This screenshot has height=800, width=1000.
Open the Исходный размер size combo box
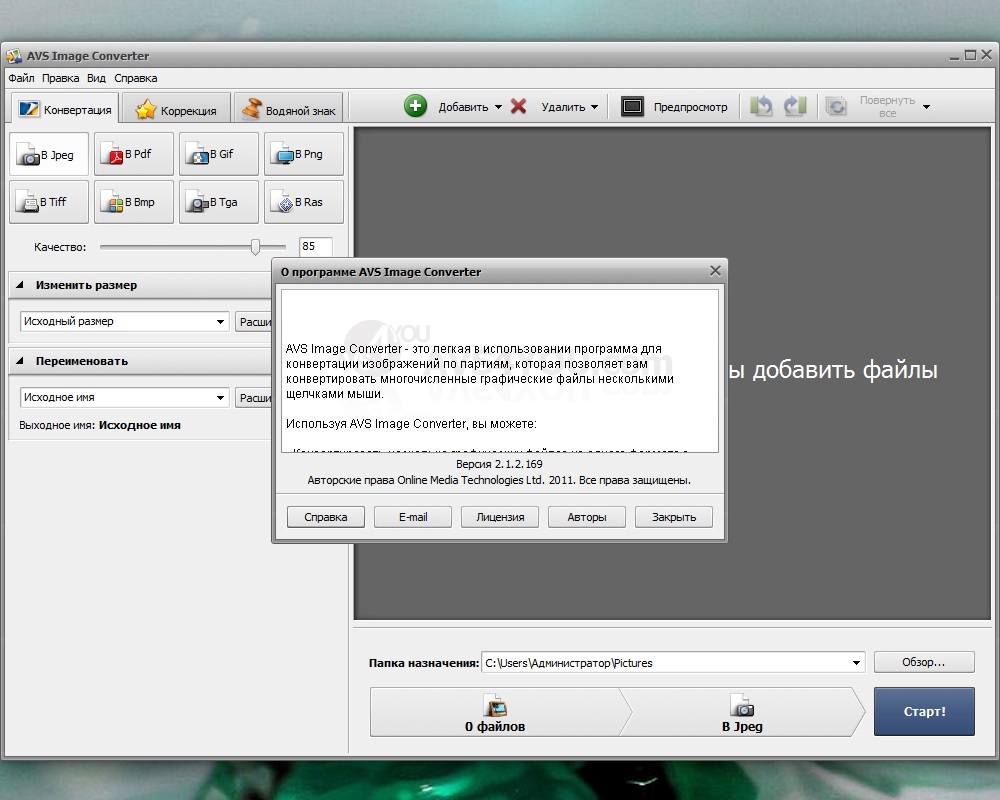(x=124, y=322)
